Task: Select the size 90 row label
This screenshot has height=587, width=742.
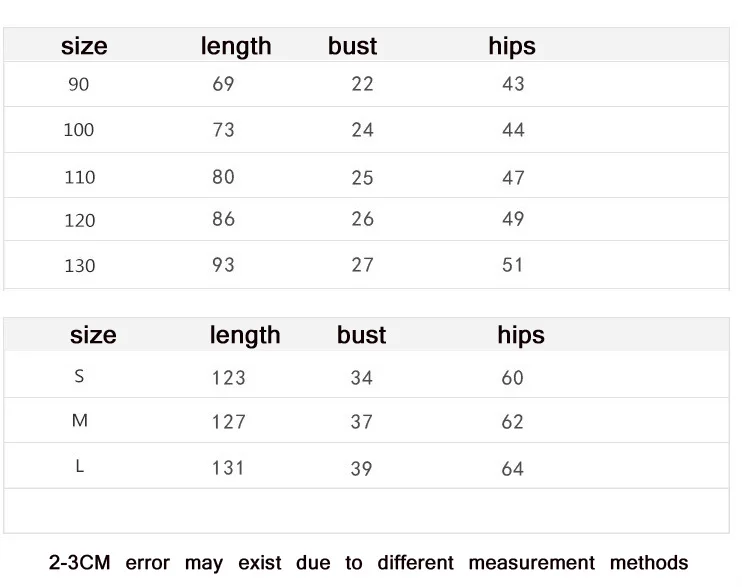Action: coord(79,84)
